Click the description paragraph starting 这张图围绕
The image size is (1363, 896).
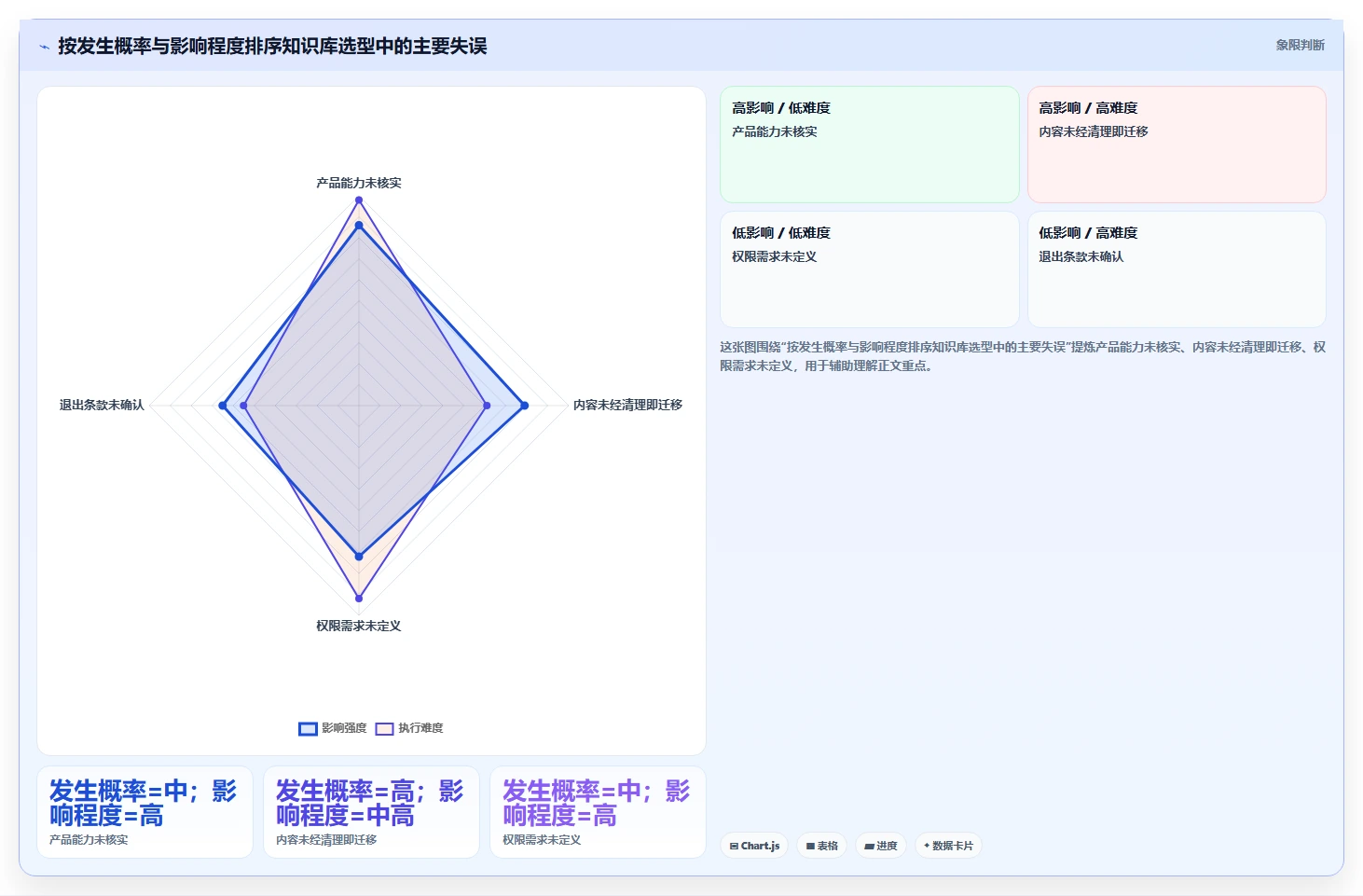[1023, 356]
